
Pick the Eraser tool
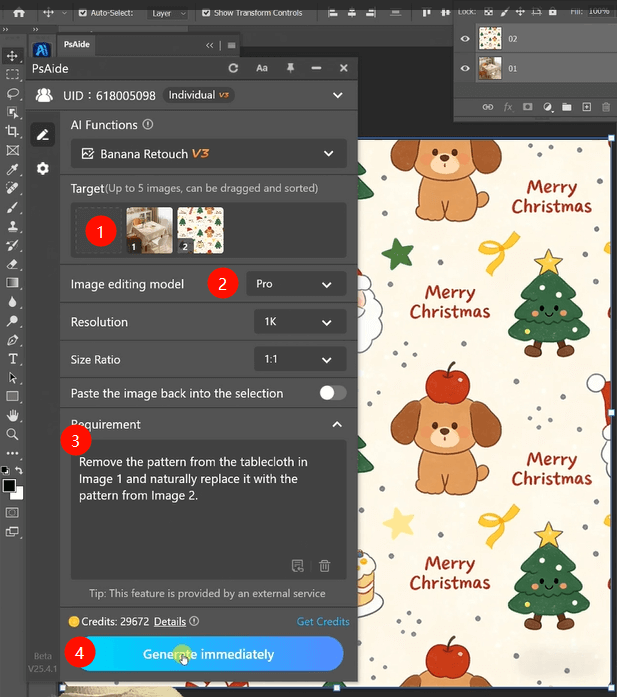(12, 264)
